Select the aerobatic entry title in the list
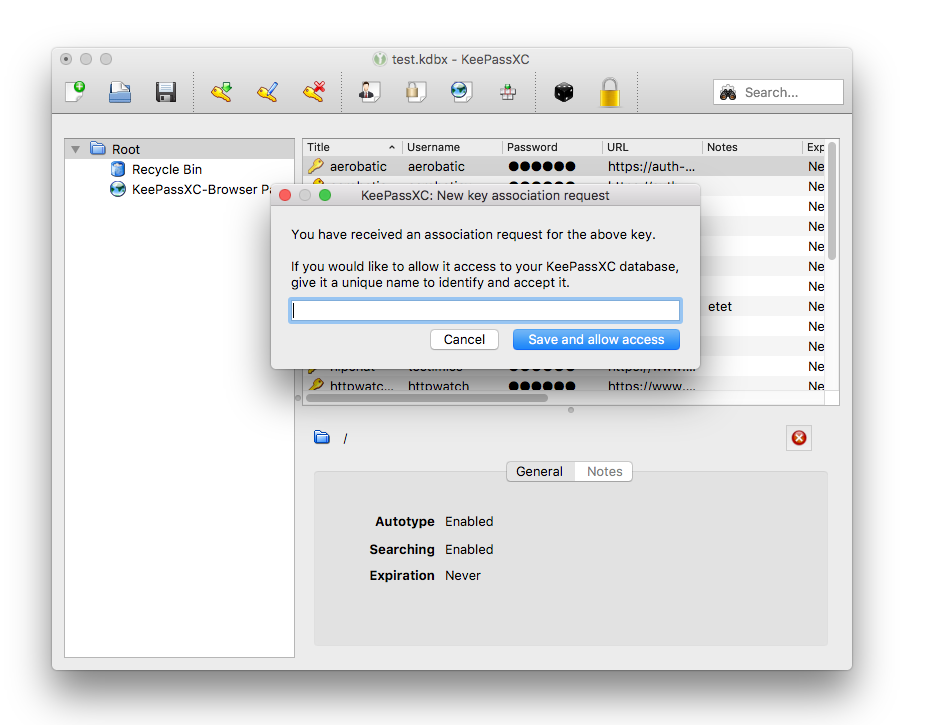Image resolution: width=927 pixels, height=725 pixels. (x=358, y=167)
